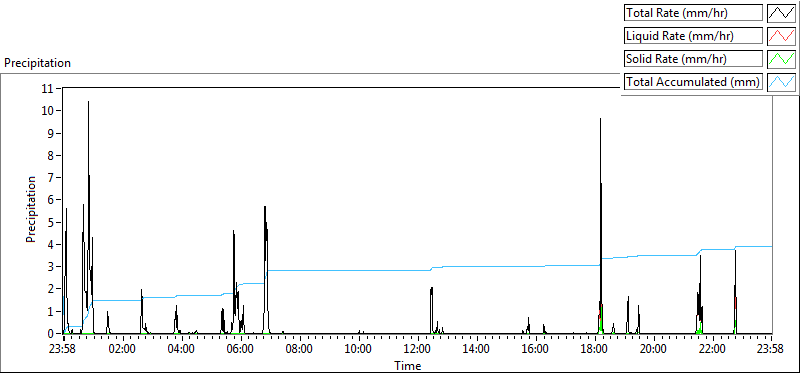The width and height of the screenshot is (800, 373).
Task: Click the Time axis label
Action: point(408,366)
